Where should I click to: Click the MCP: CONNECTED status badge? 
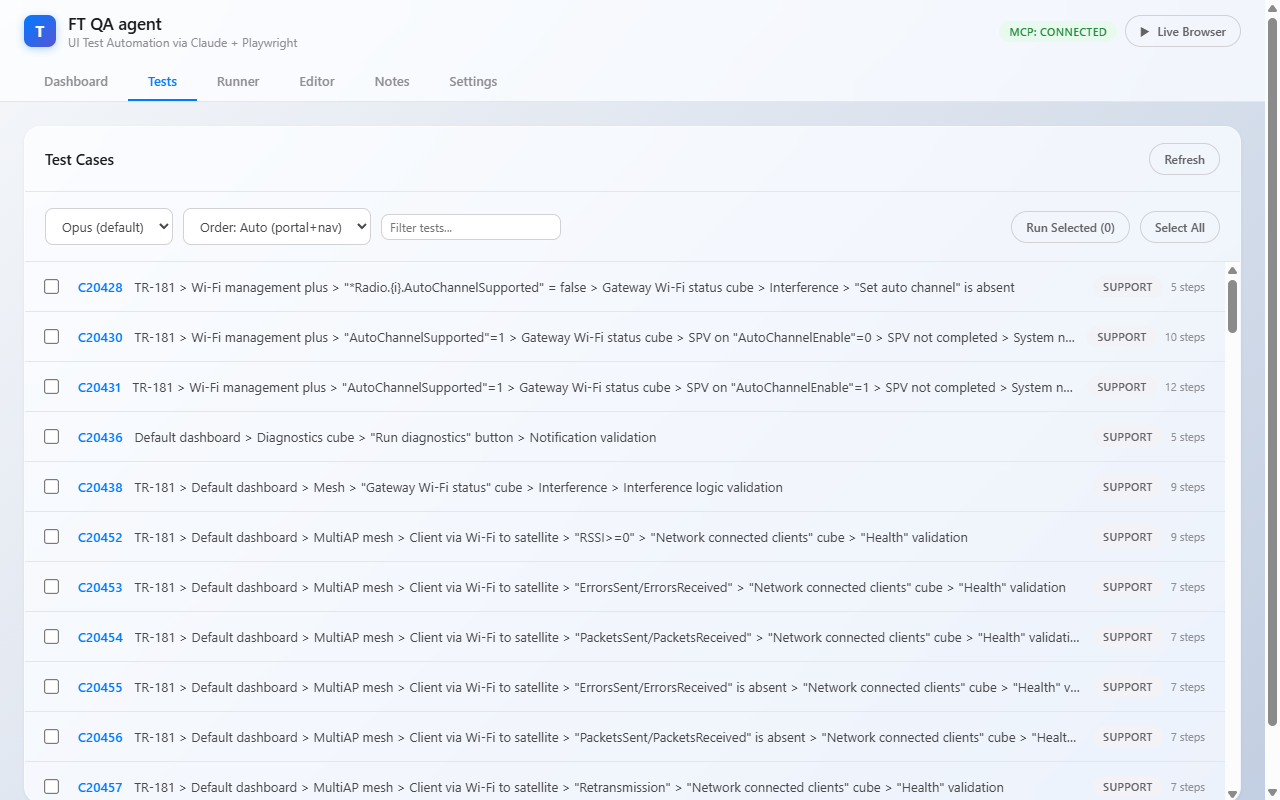tap(1058, 32)
